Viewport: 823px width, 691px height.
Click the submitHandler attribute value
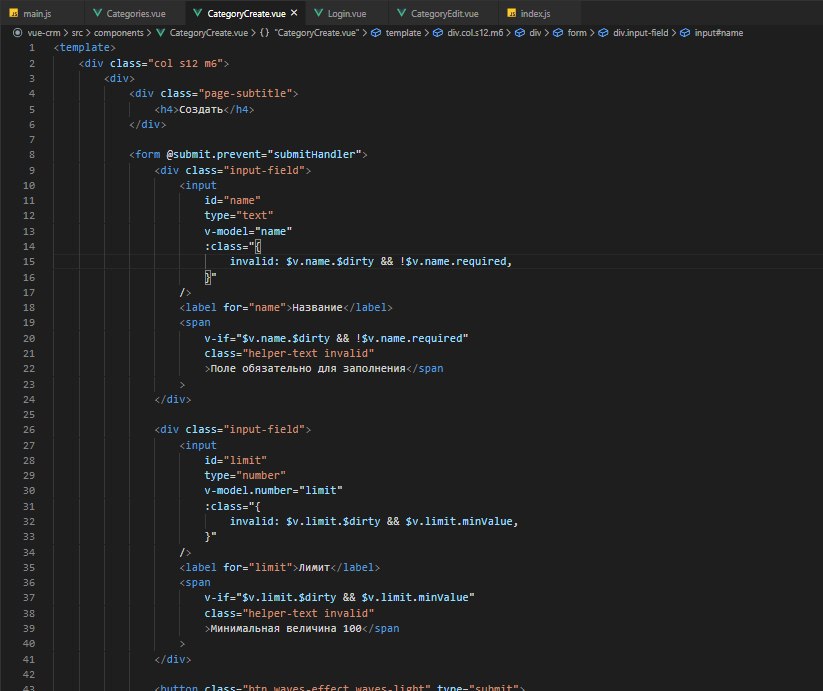[x=314, y=155]
